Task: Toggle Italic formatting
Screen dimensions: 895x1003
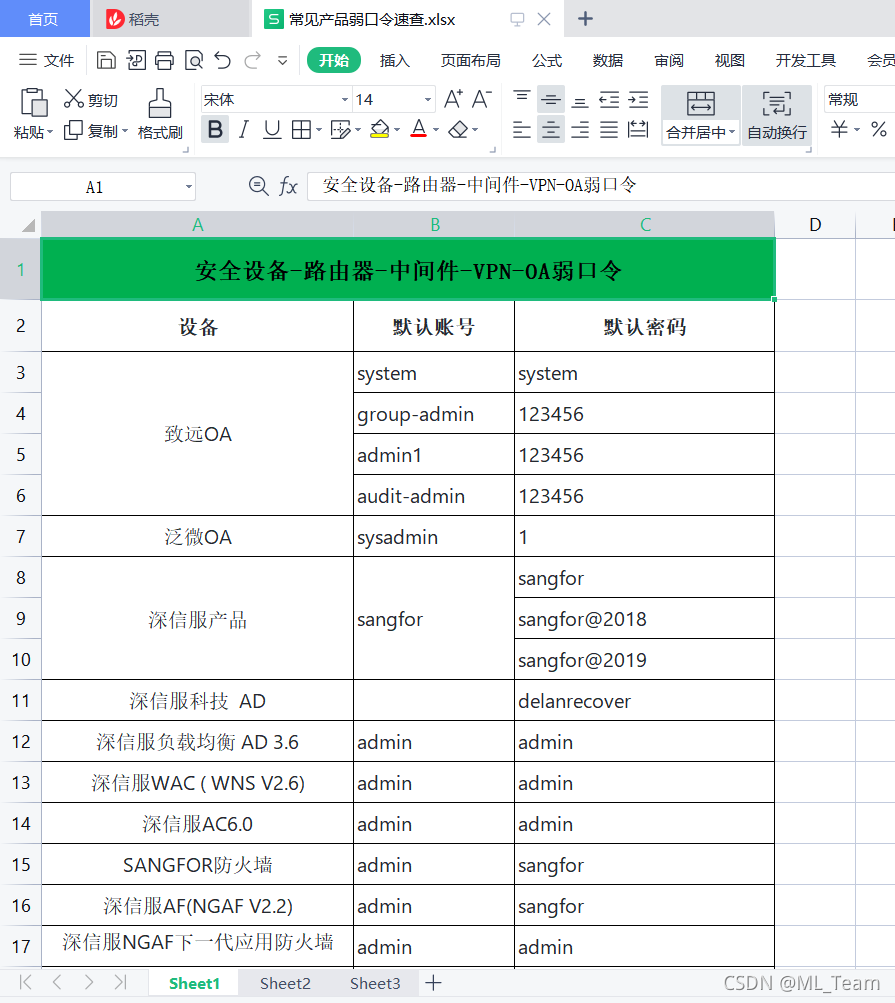Action: point(243,130)
